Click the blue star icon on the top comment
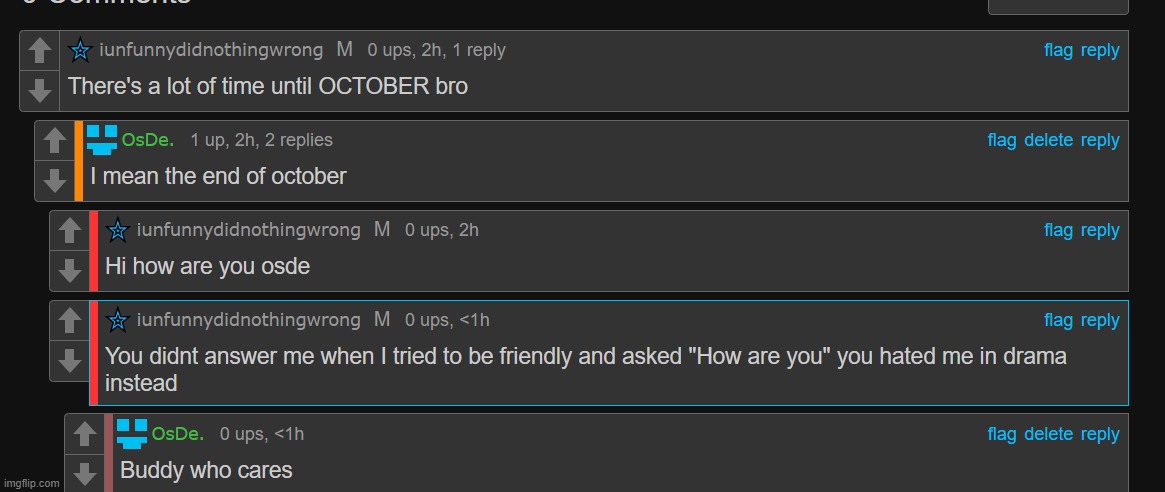Image resolution: width=1165 pixels, height=492 pixels. tap(79, 51)
